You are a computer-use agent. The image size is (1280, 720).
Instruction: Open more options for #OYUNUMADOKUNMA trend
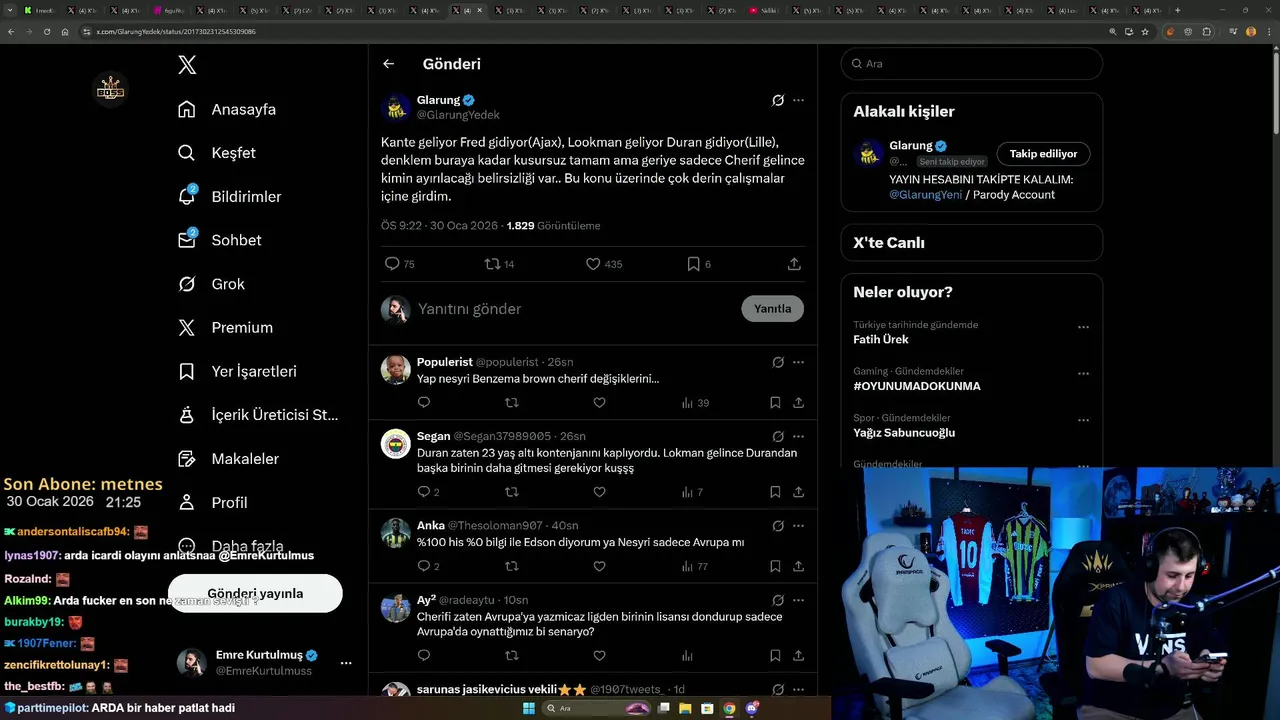tap(1083, 374)
